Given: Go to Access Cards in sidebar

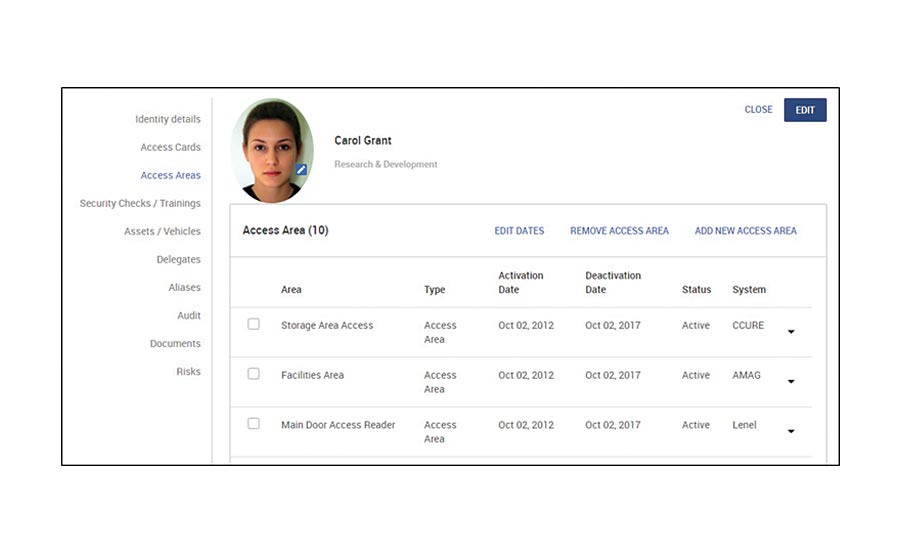Looking at the screenshot, I should [170, 147].
